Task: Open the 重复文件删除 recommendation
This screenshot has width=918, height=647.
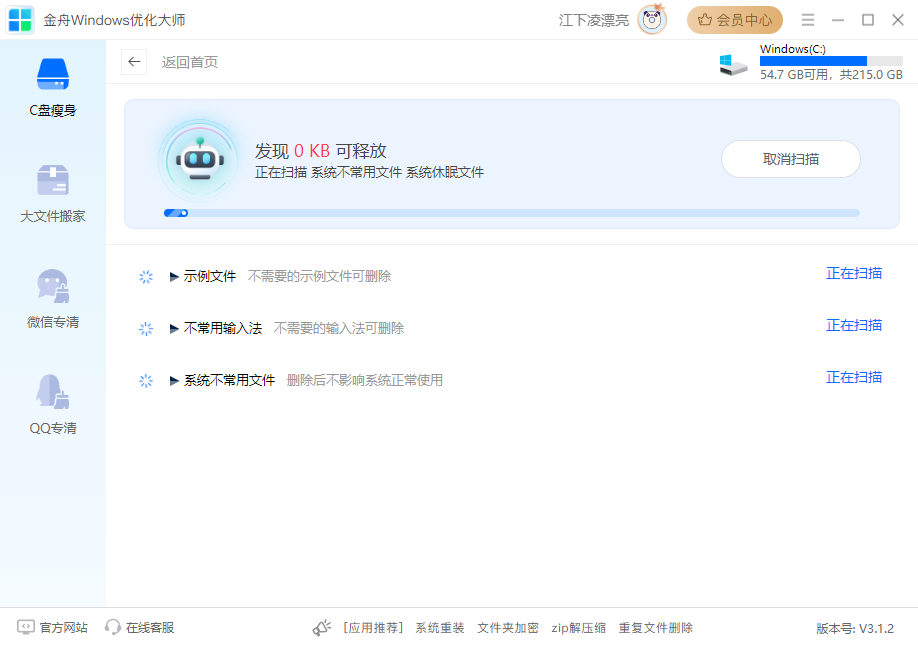Action: point(656,628)
